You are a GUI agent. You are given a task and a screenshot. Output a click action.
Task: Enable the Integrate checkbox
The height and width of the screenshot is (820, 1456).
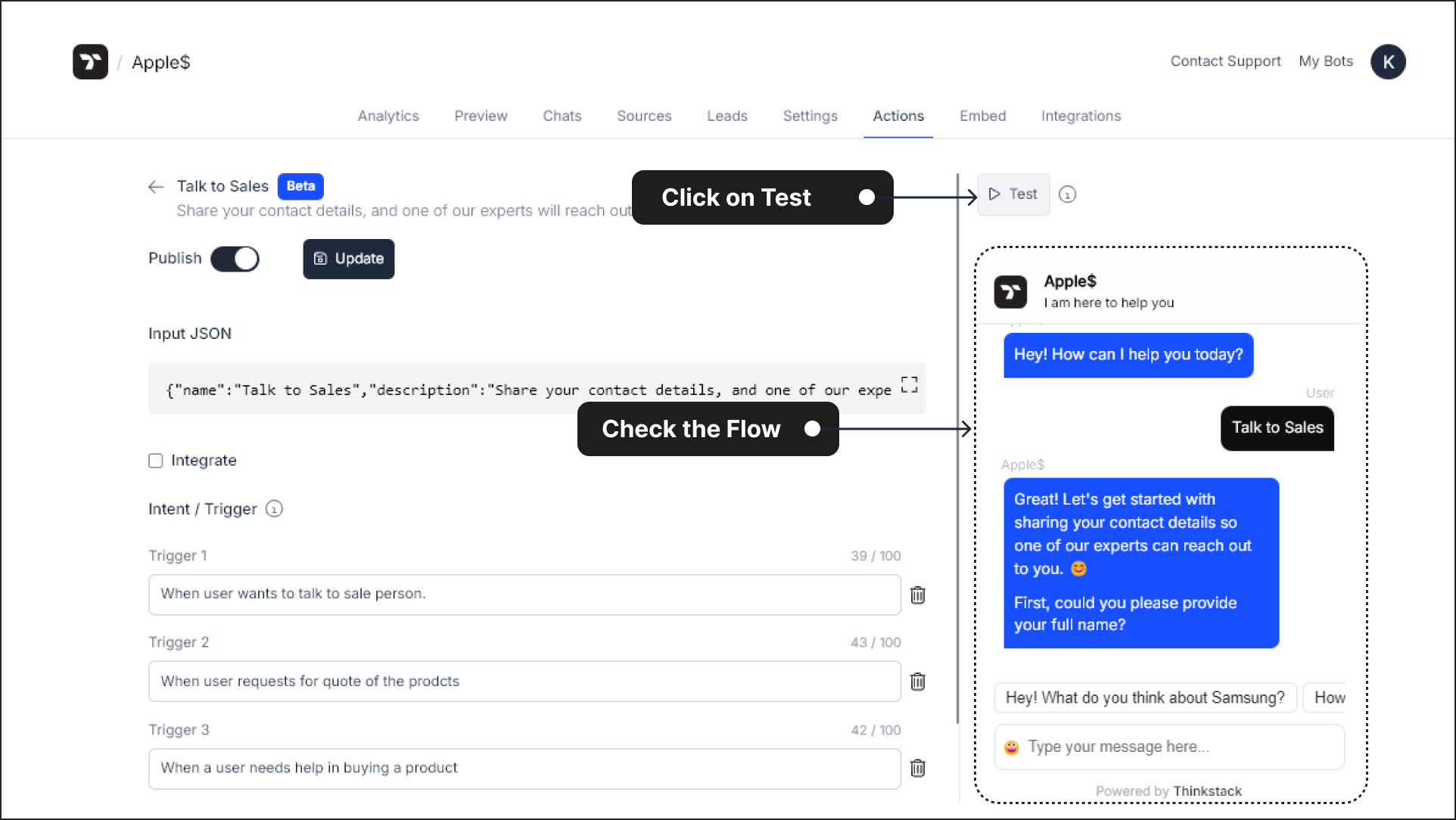(155, 460)
